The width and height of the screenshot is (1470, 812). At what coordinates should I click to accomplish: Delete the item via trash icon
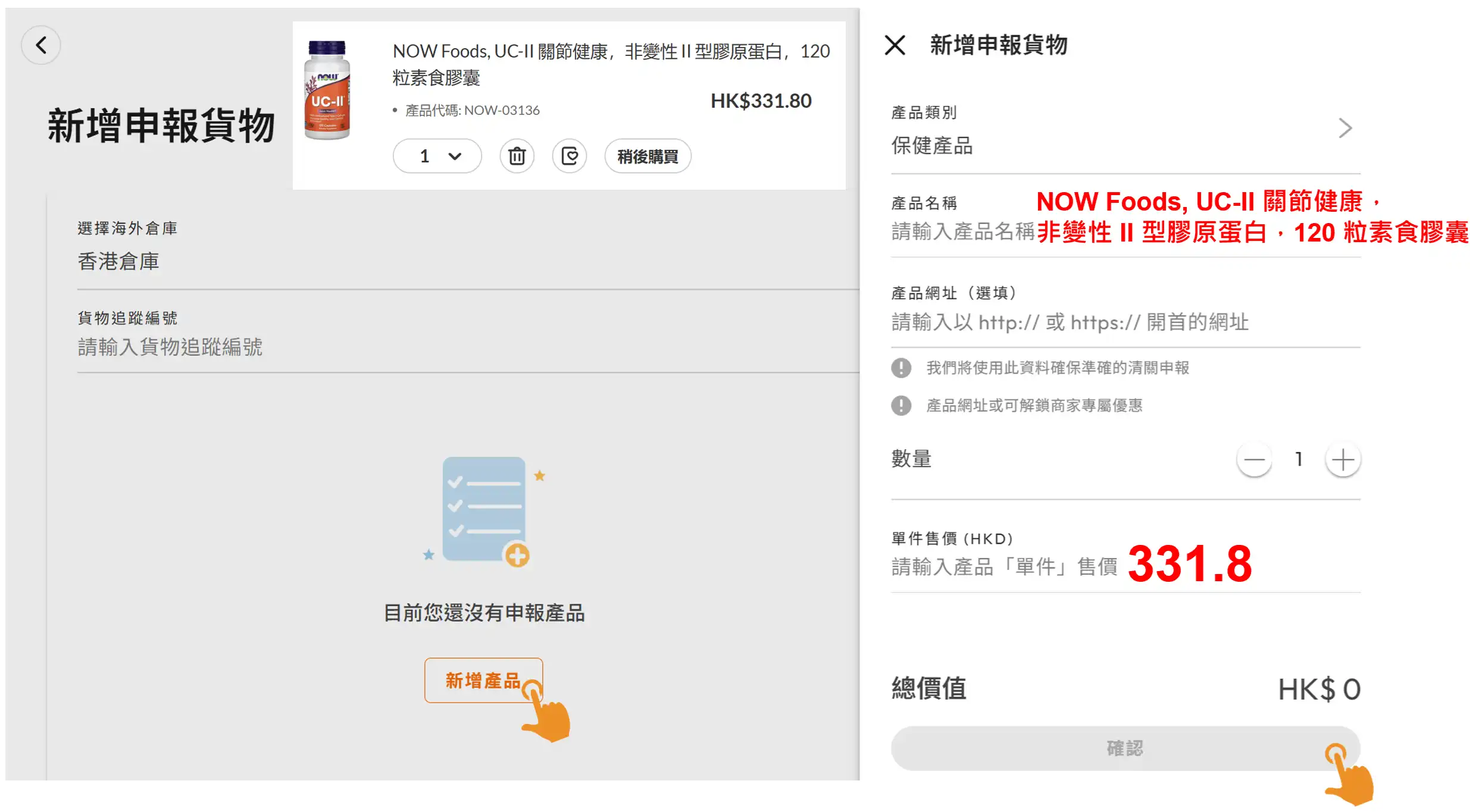click(x=517, y=156)
